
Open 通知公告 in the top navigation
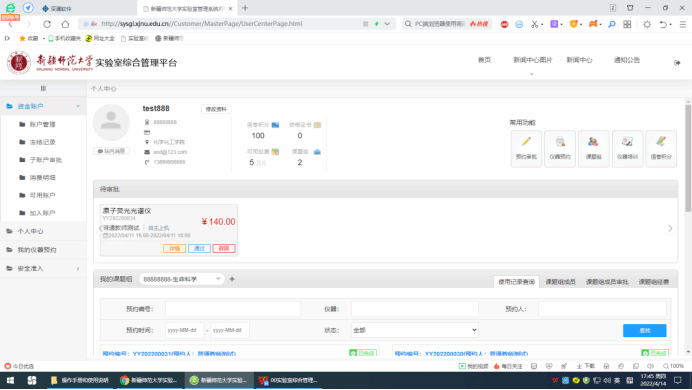(x=627, y=60)
